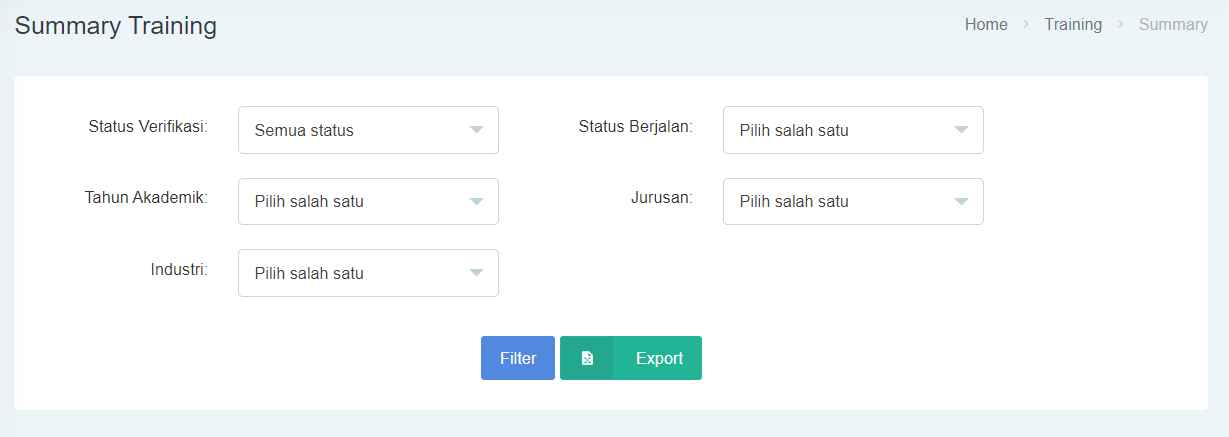Choose a Jurusan from its select box
Screen dimensions: 1229x437
[x=853, y=201]
